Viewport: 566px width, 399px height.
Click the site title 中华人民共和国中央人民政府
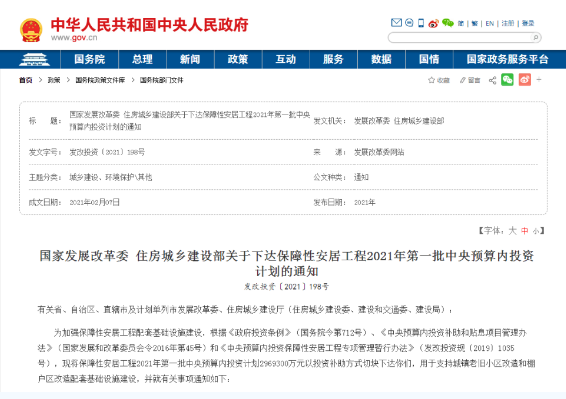[x=149, y=25]
